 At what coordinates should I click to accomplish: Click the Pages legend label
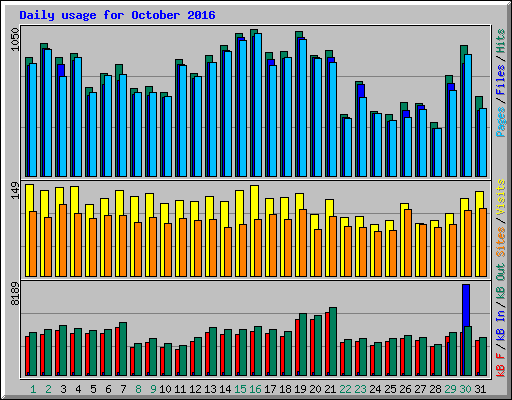(x=501, y=122)
